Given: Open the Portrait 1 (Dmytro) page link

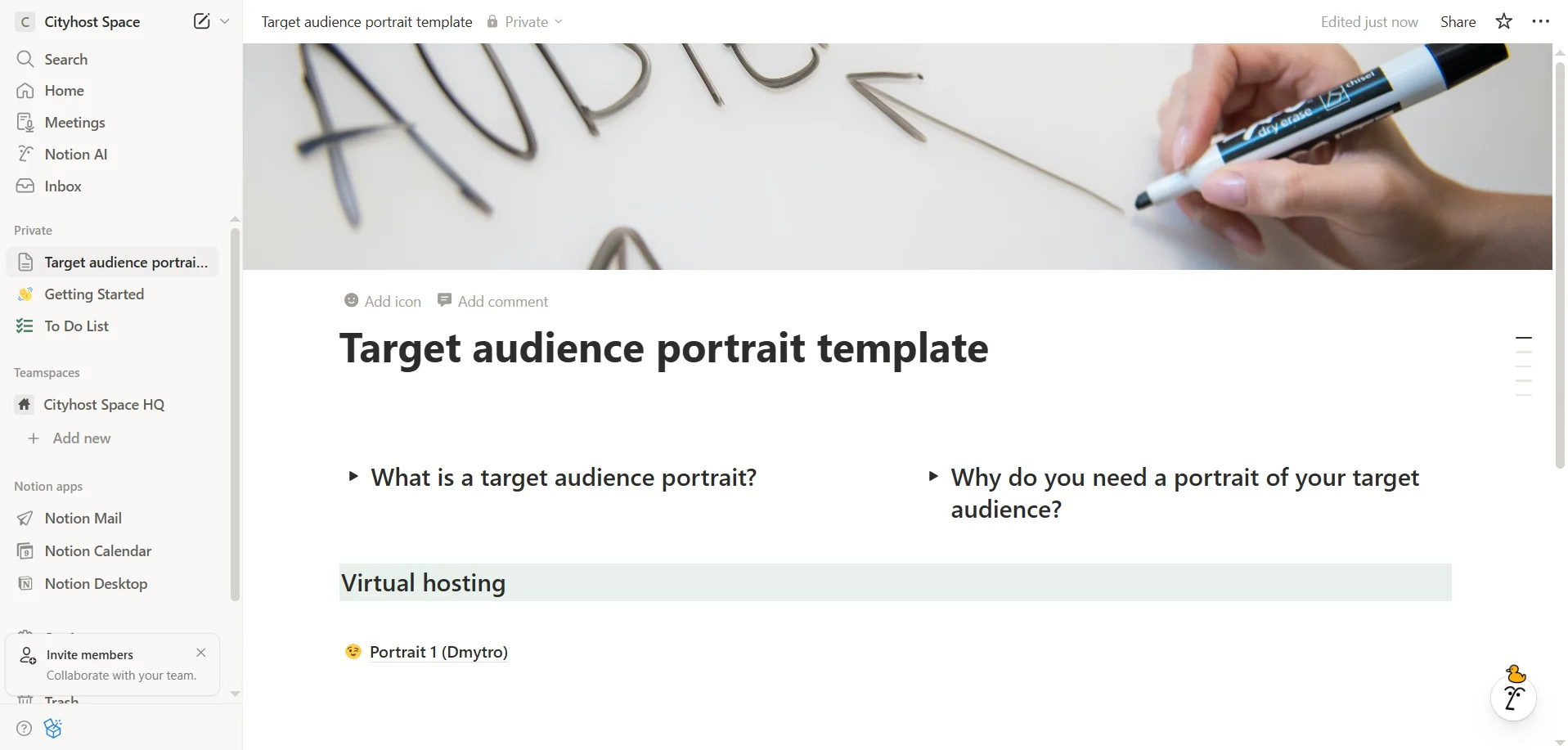Looking at the screenshot, I should coord(438,652).
